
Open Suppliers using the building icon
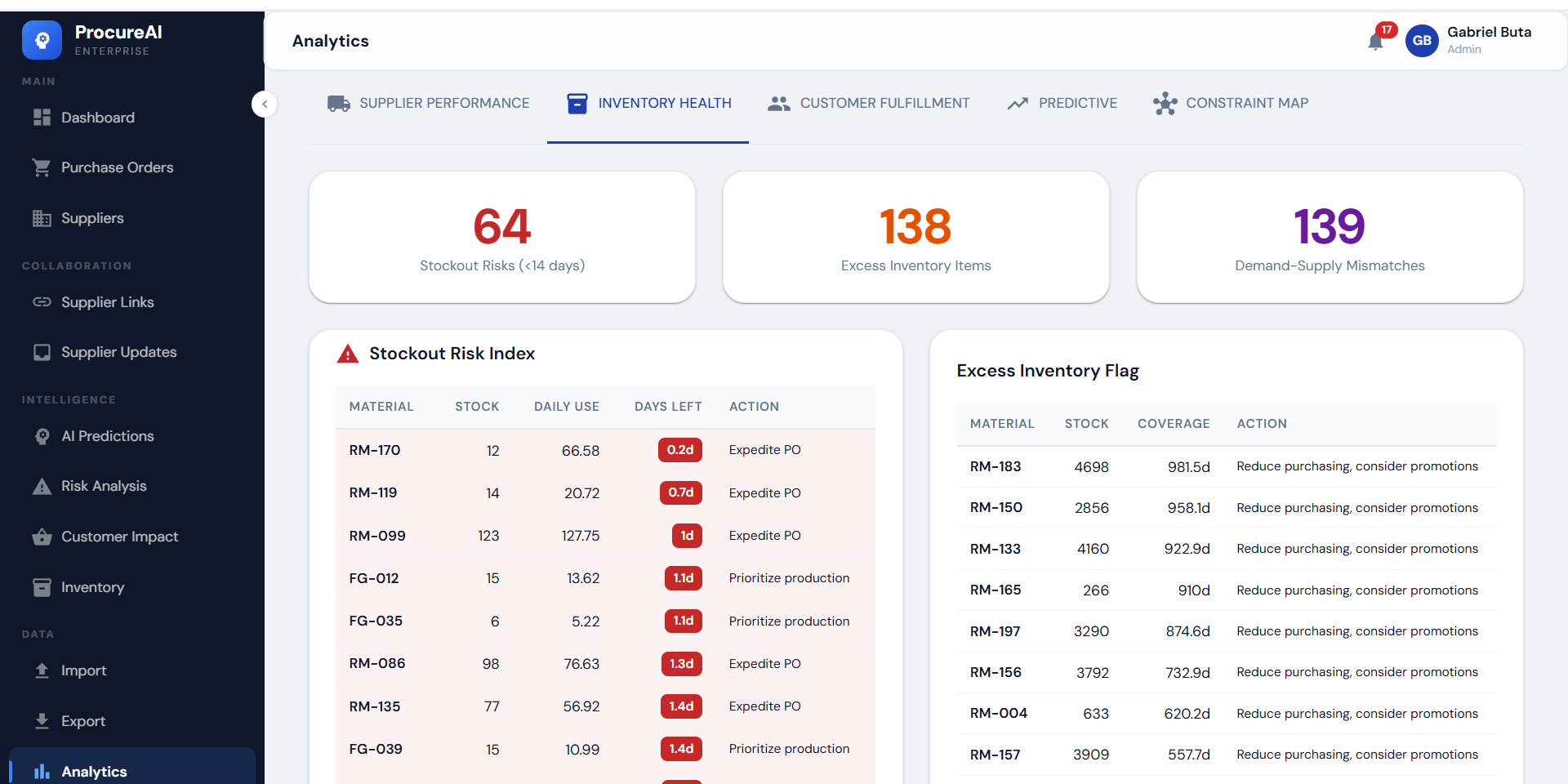[x=42, y=218]
